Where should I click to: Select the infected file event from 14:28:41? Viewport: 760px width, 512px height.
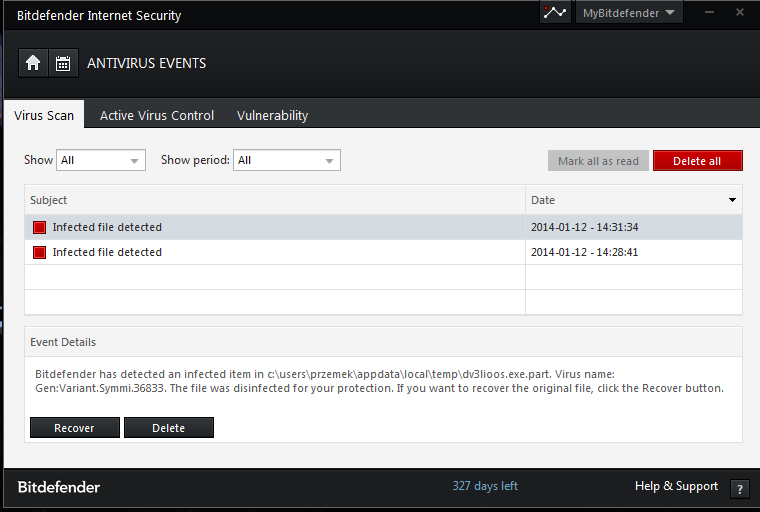[383, 253]
